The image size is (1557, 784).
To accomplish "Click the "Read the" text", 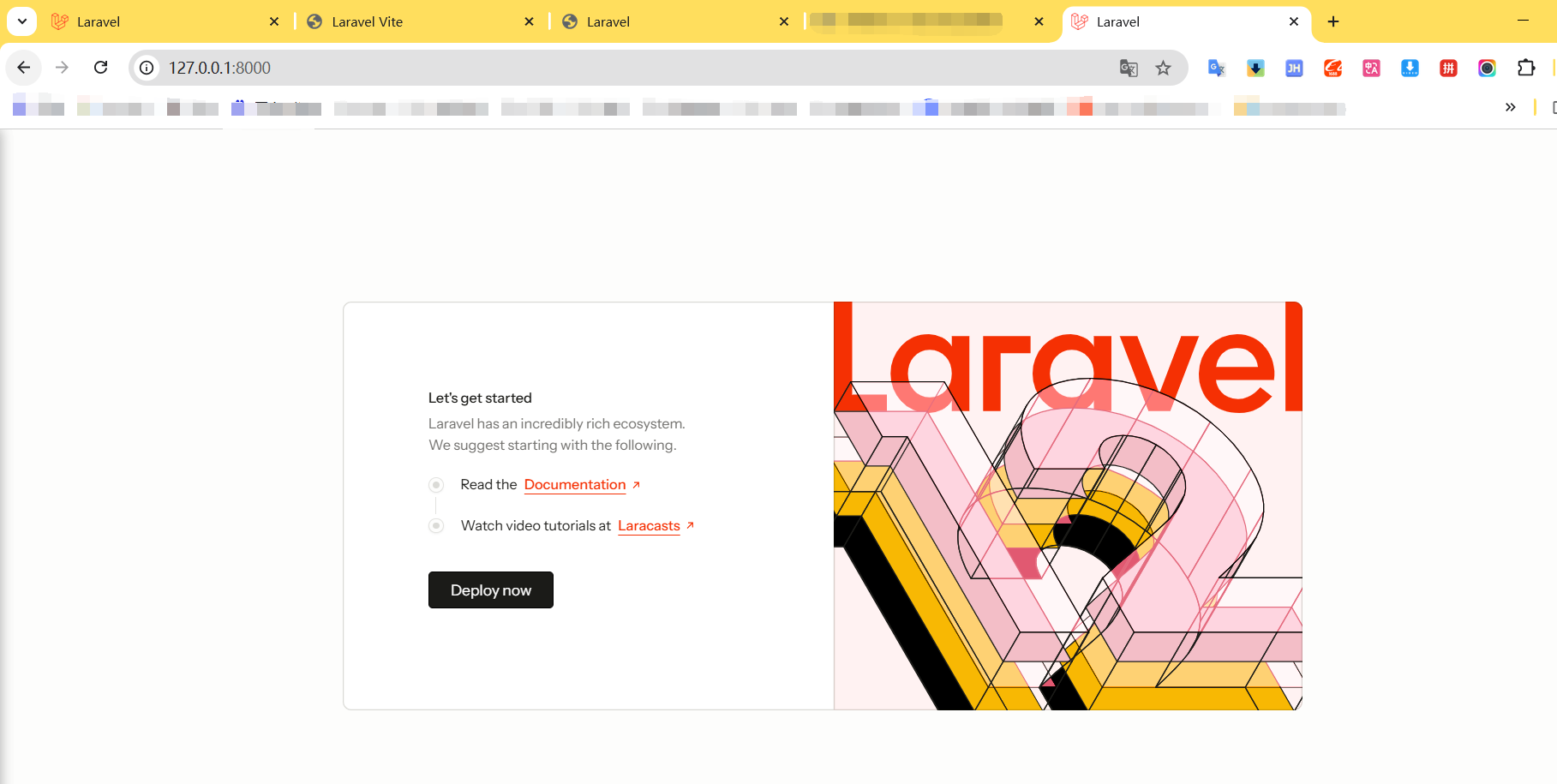I will click(x=488, y=484).
